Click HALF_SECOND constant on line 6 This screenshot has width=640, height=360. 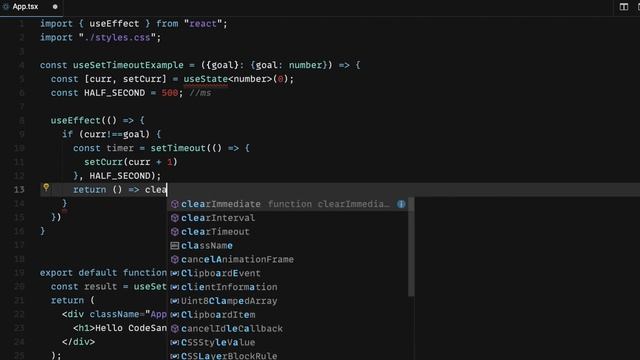coord(114,93)
